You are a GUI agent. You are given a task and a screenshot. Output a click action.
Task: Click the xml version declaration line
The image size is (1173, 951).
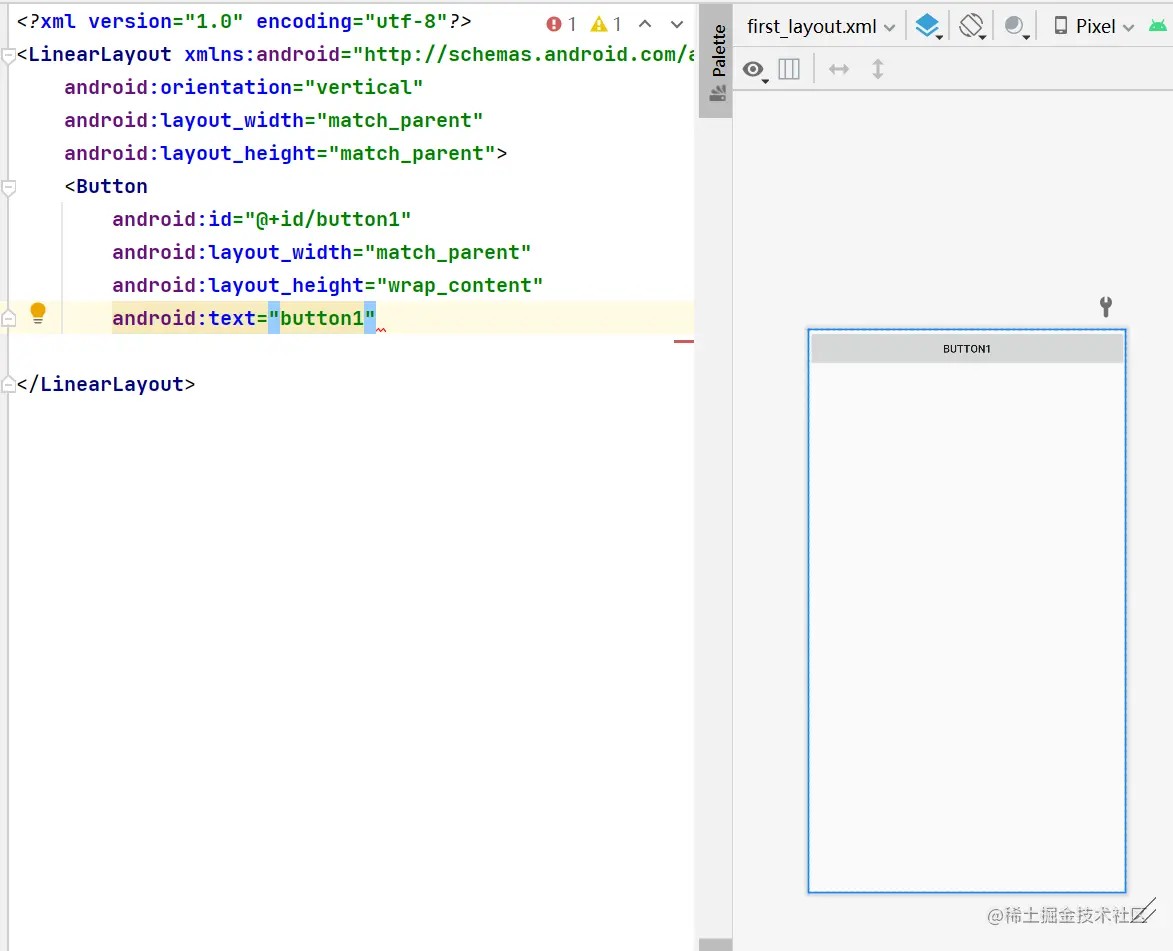[244, 22]
